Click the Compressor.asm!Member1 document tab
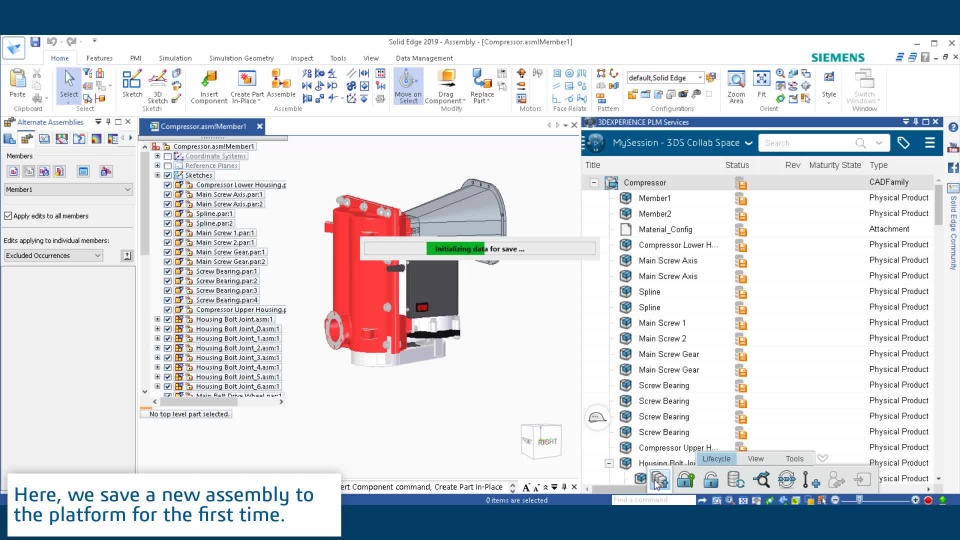Image resolution: width=960 pixels, height=540 pixels. [203, 126]
